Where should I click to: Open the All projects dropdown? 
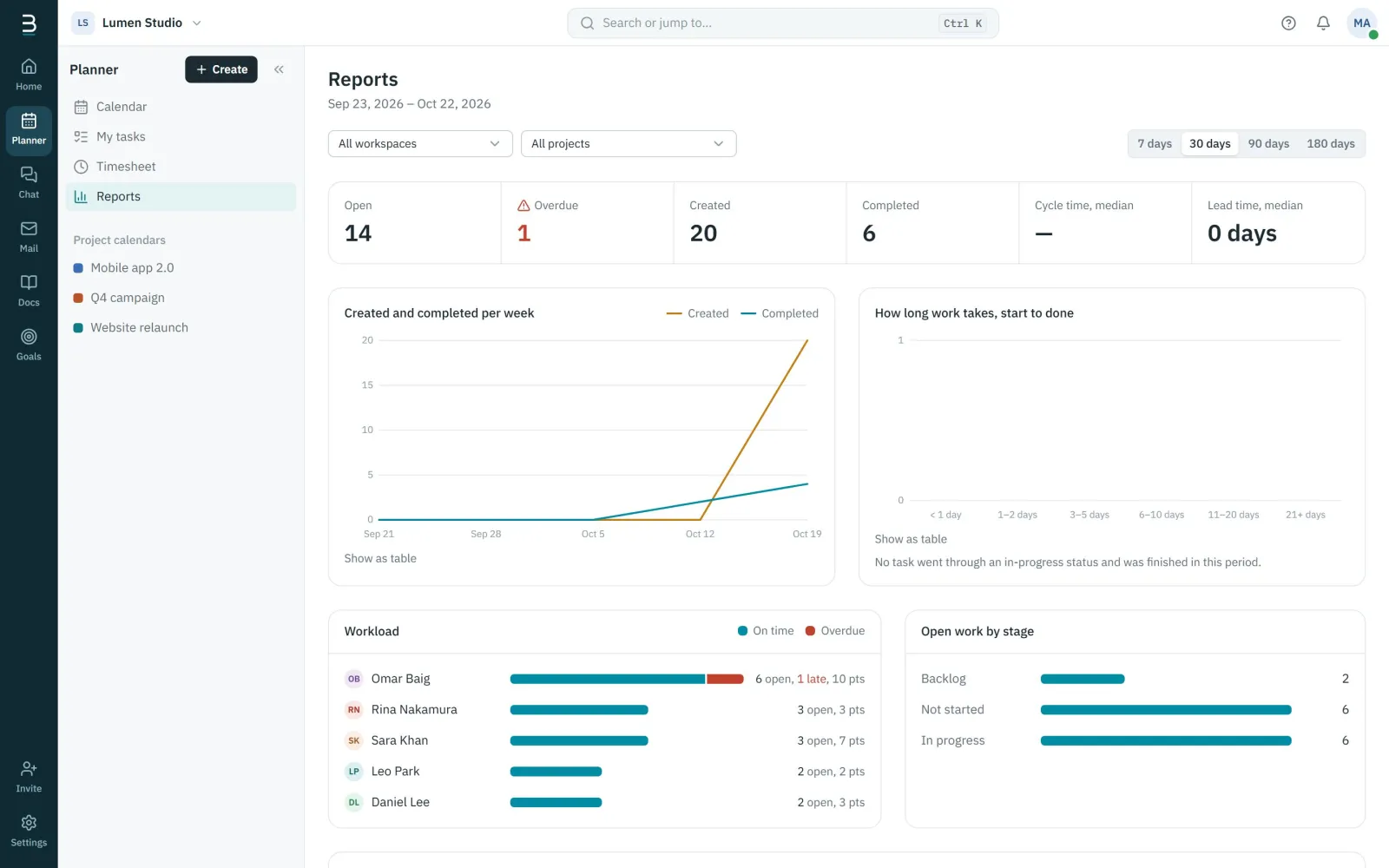click(x=629, y=144)
